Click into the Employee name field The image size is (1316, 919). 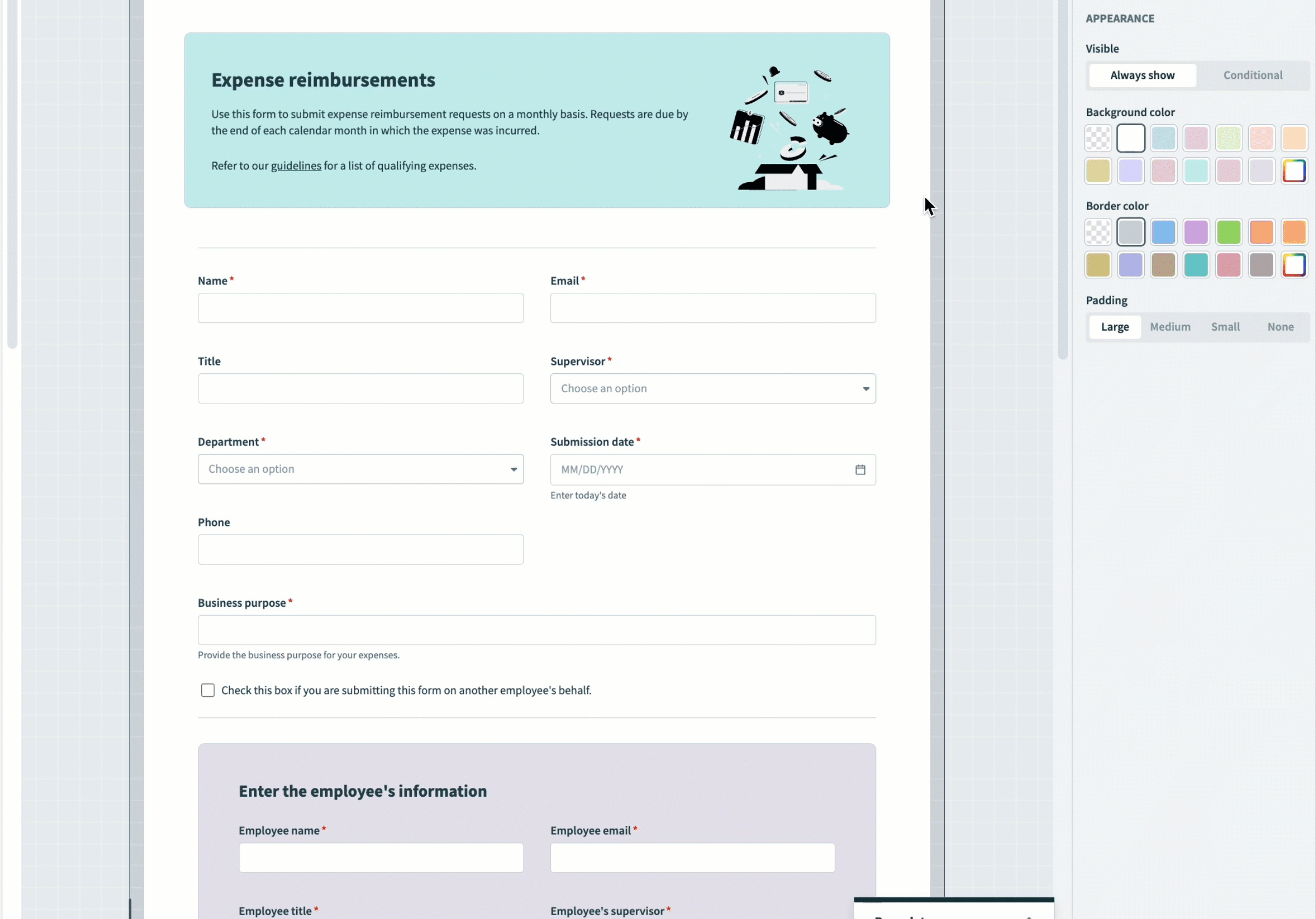(x=381, y=858)
